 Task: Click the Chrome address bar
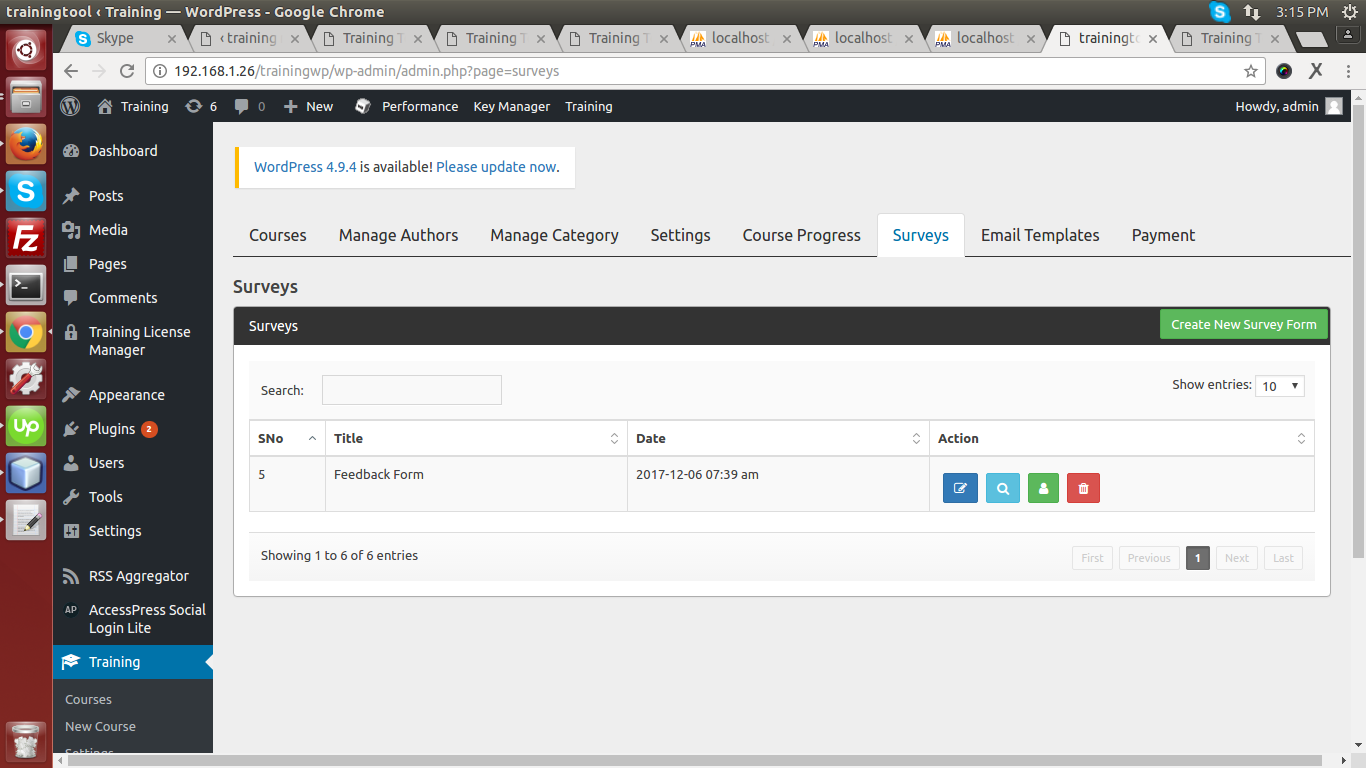(x=705, y=71)
